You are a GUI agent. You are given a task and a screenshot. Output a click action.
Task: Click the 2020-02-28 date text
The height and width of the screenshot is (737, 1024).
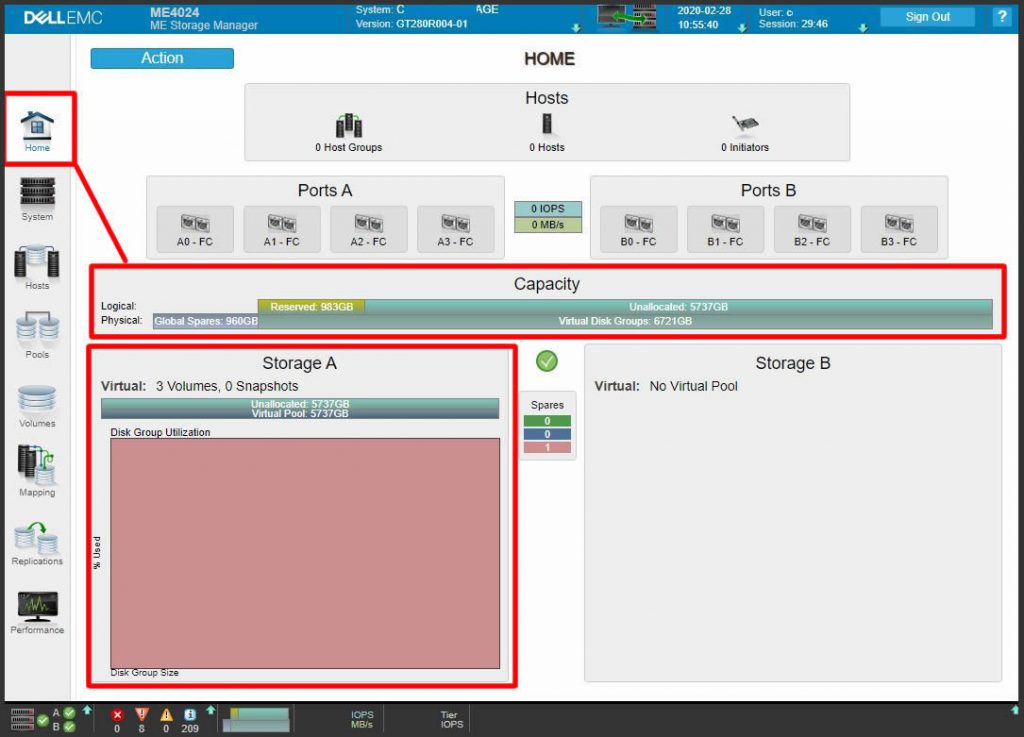tap(704, 11)
